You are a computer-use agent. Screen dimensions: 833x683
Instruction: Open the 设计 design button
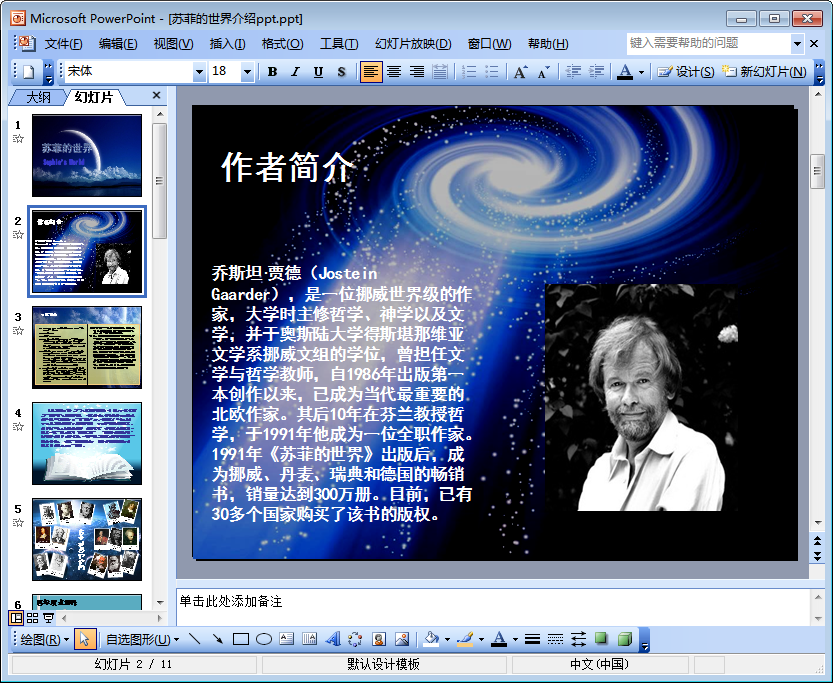(686, 72)
